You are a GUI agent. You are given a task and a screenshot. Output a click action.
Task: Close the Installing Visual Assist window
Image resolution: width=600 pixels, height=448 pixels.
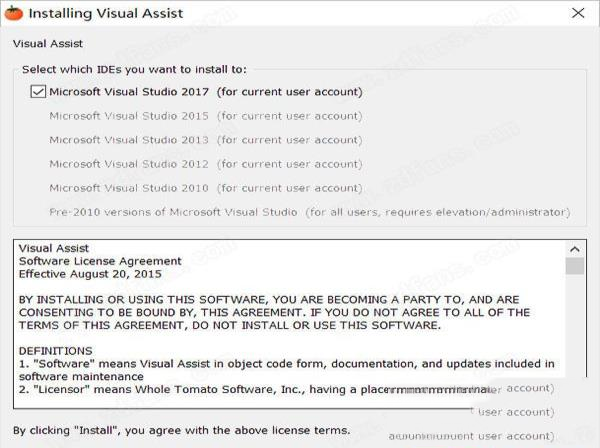pyautogui.click(x=578, y=14)
